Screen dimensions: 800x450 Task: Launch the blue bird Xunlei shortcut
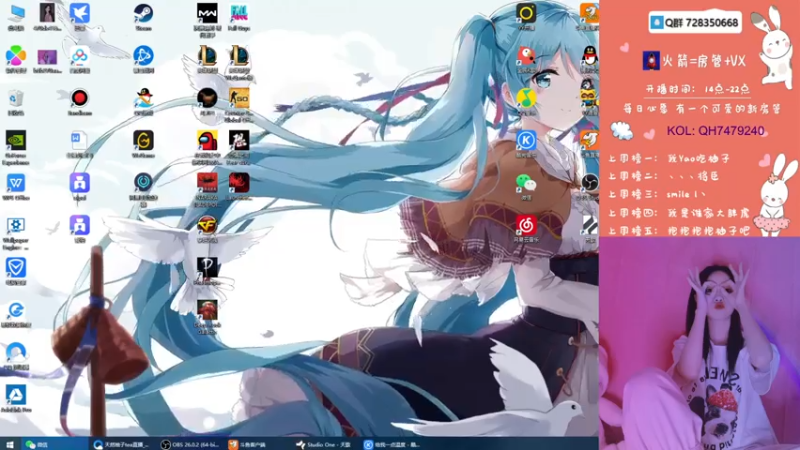(x=80, y=14)
